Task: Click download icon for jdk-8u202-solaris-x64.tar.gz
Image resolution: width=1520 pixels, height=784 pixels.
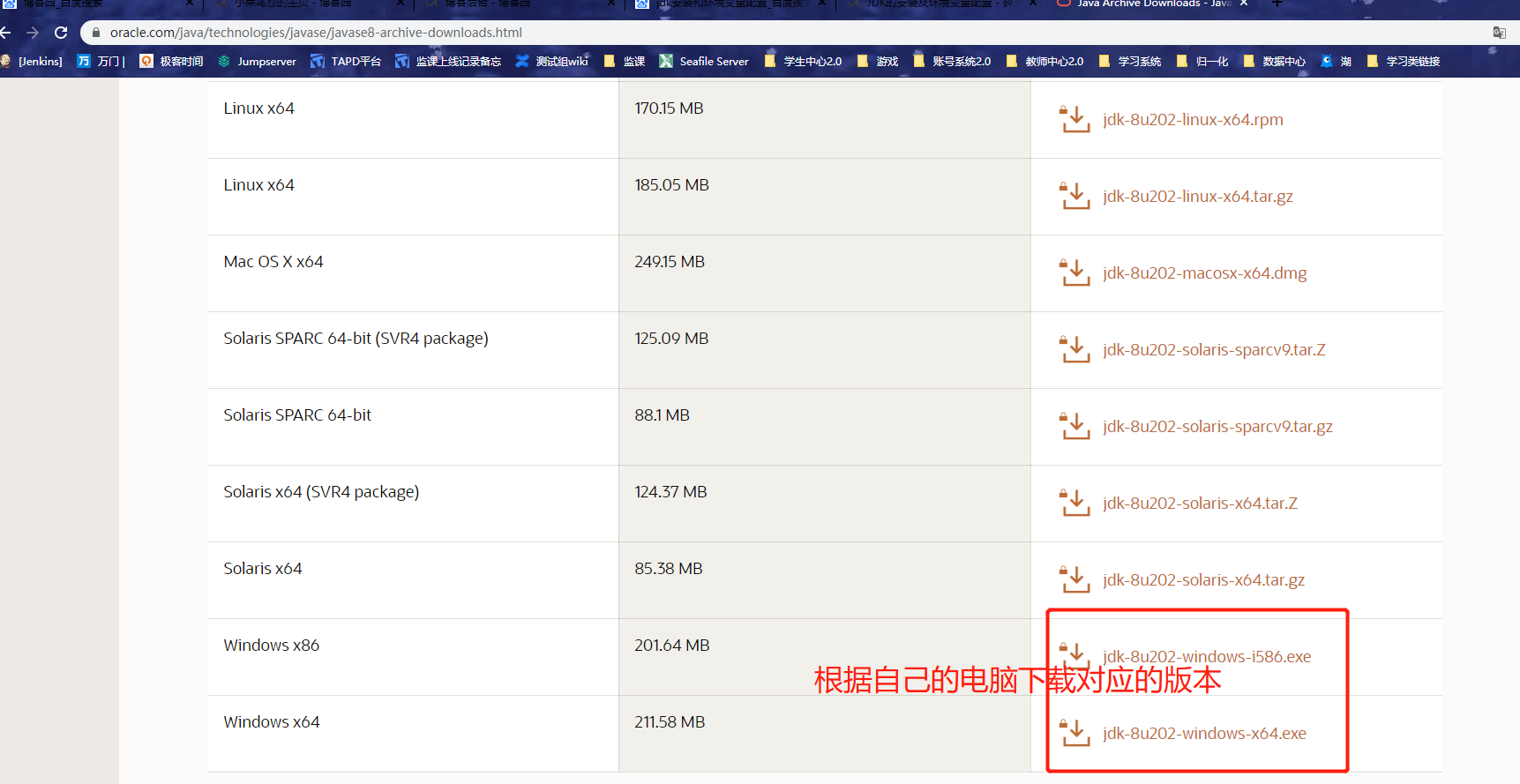Action: pyautogui.click(x=1074, y=579)
